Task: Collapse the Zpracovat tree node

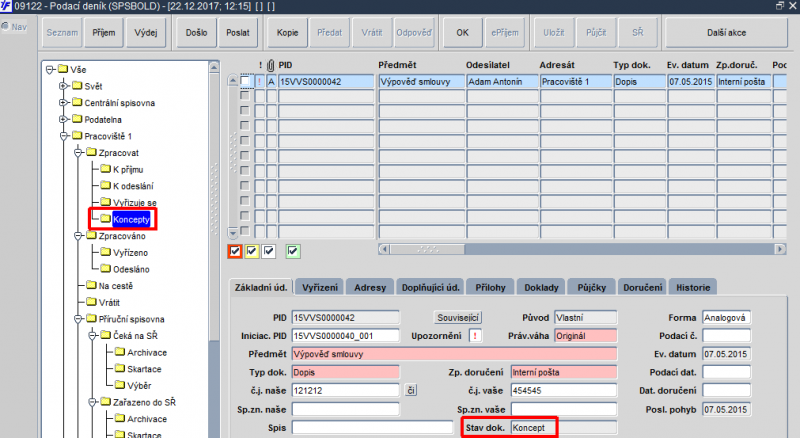Action: 78,153
